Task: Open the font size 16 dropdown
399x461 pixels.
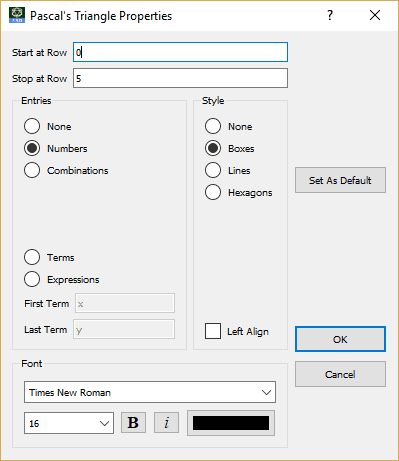Action: point(69,423)
